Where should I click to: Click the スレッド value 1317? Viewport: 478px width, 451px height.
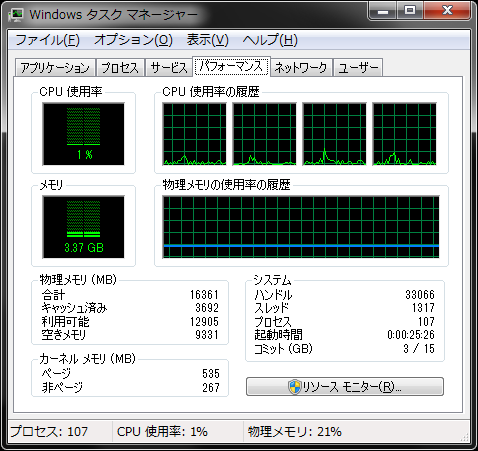coord(423,308)
